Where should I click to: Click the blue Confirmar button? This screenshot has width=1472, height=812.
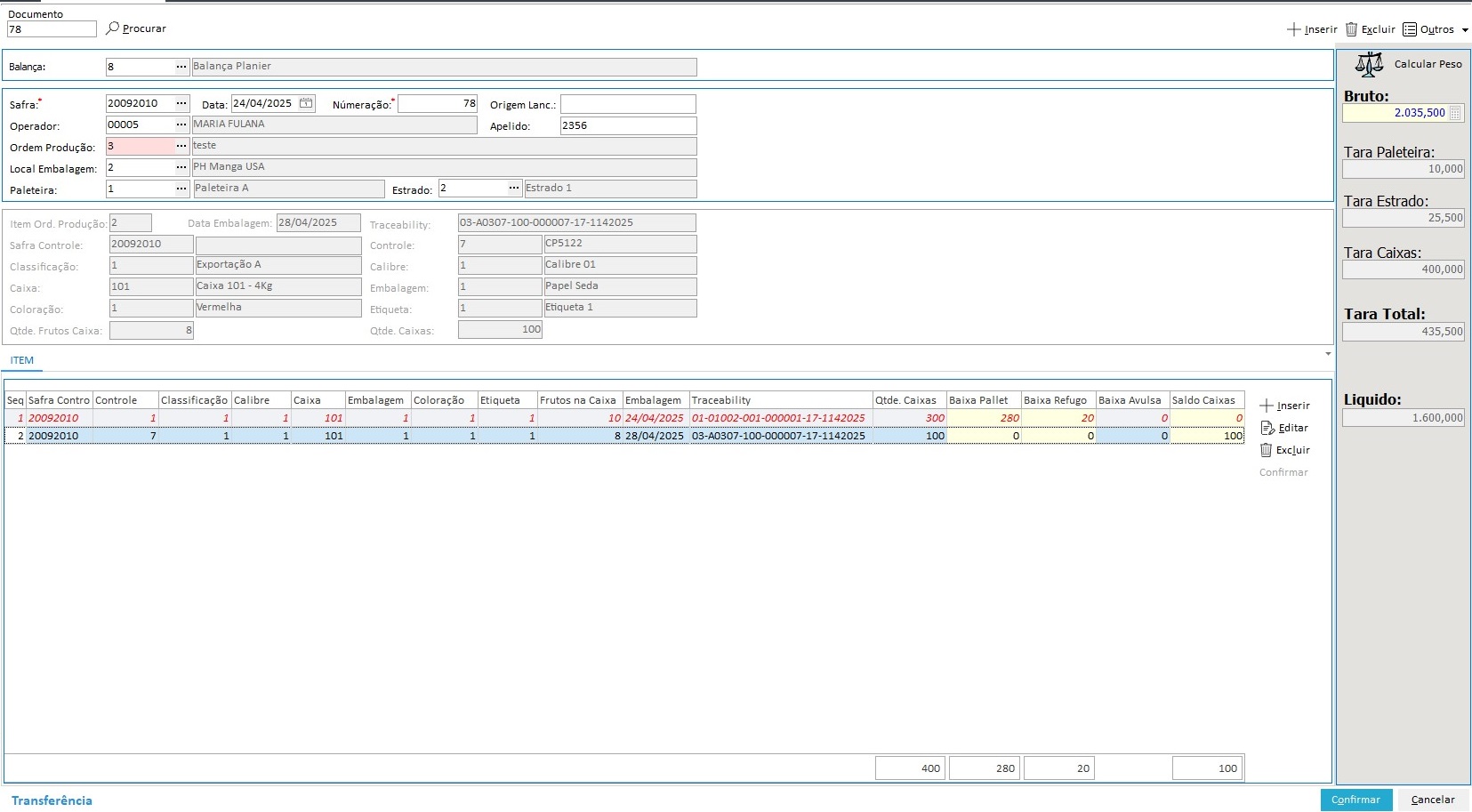pyautogui.click(x=1356, y=800)
